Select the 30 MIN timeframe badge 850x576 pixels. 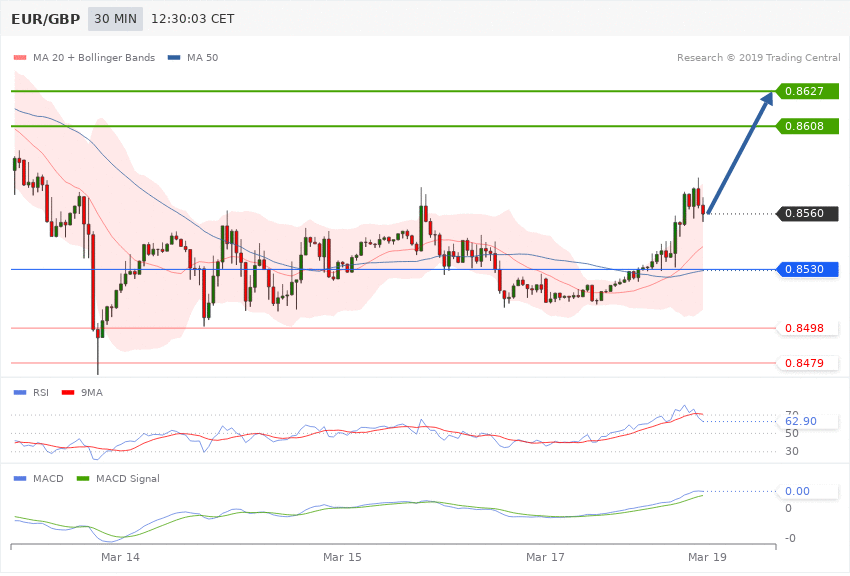pyautogui.click(x=115, y=19)
